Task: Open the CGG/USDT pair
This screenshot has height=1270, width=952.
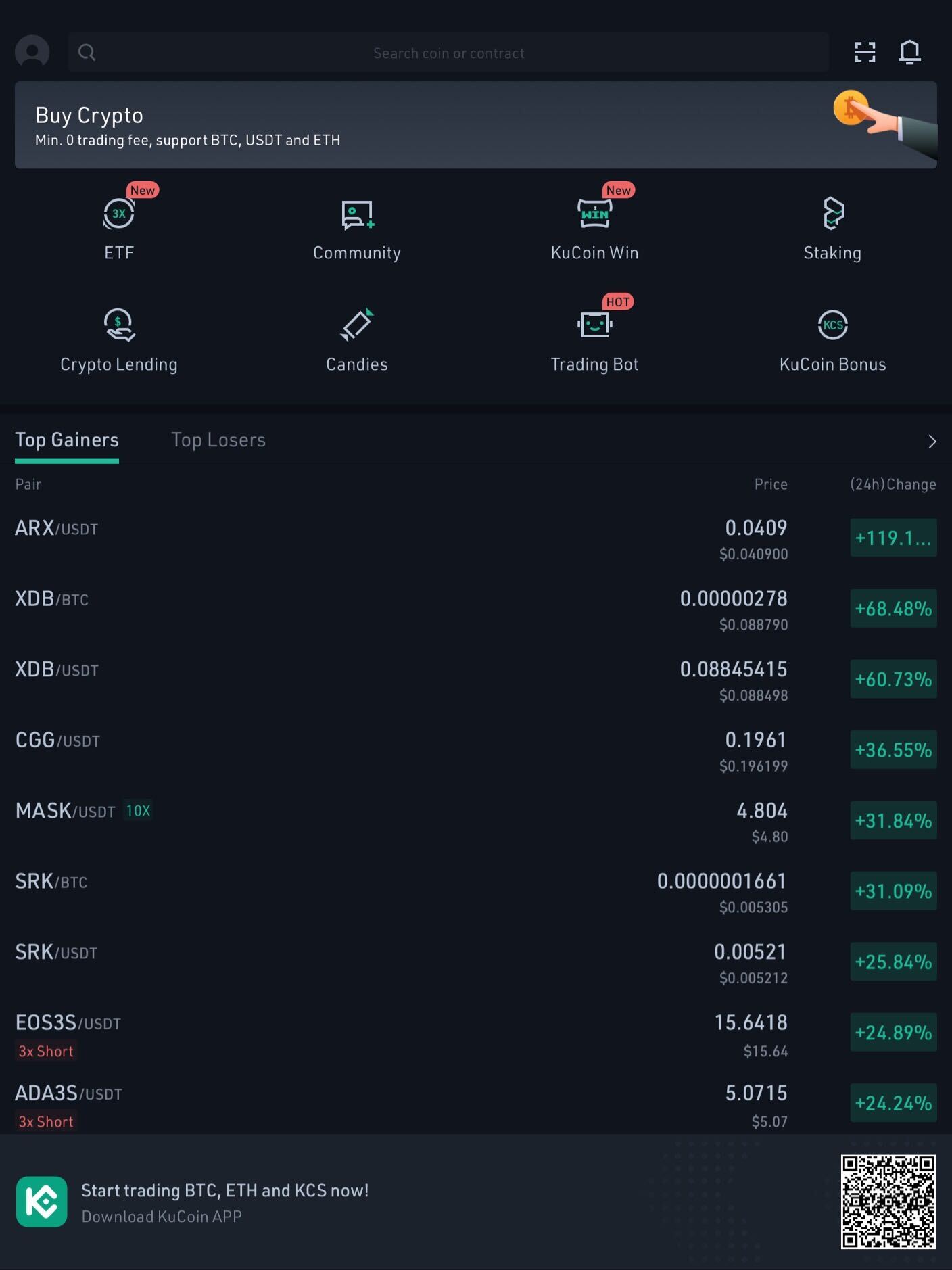Action: [476, 750]
